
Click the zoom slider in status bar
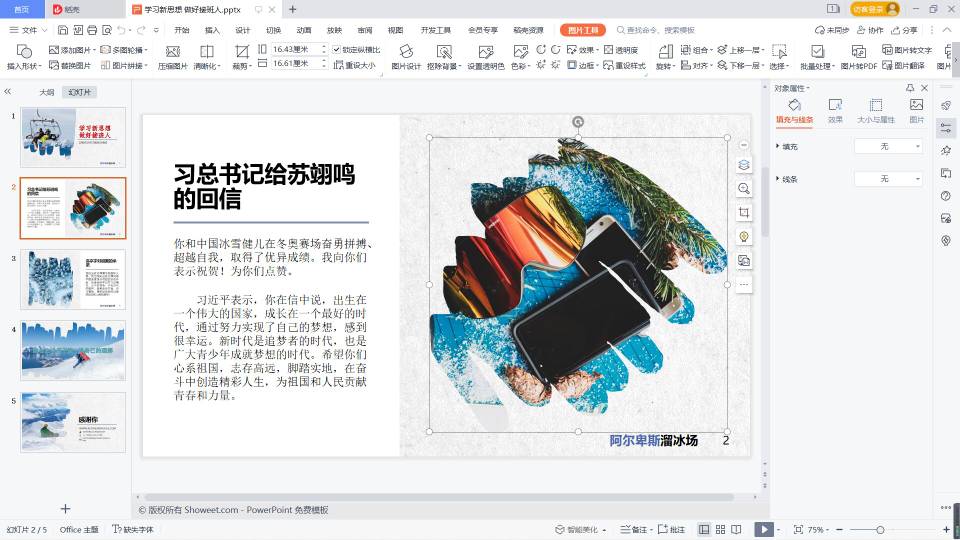880,529
